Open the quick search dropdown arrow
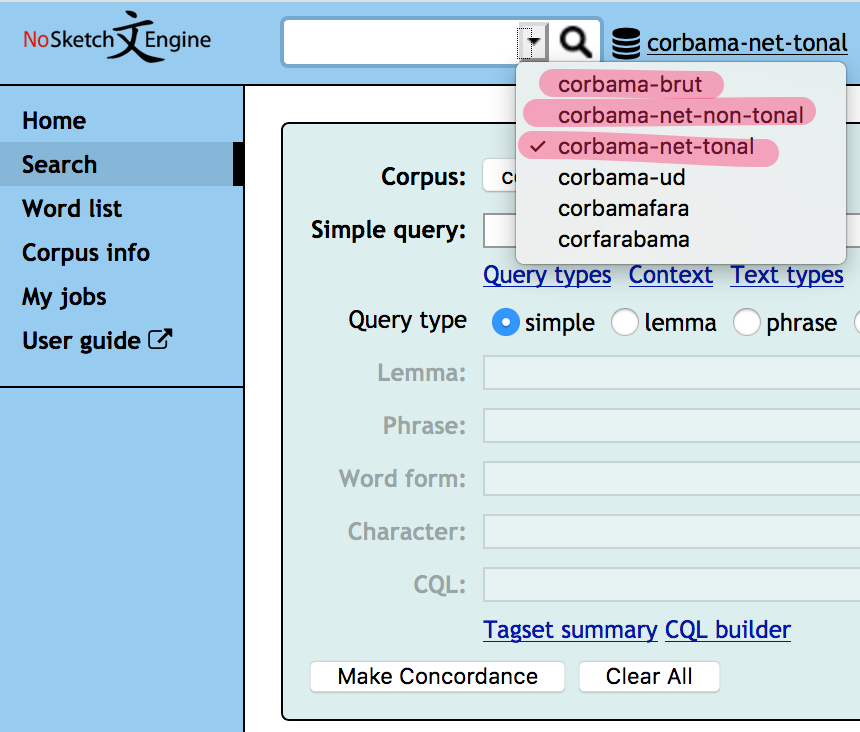Viewport: 860px width, 732px height. [533, 42]
